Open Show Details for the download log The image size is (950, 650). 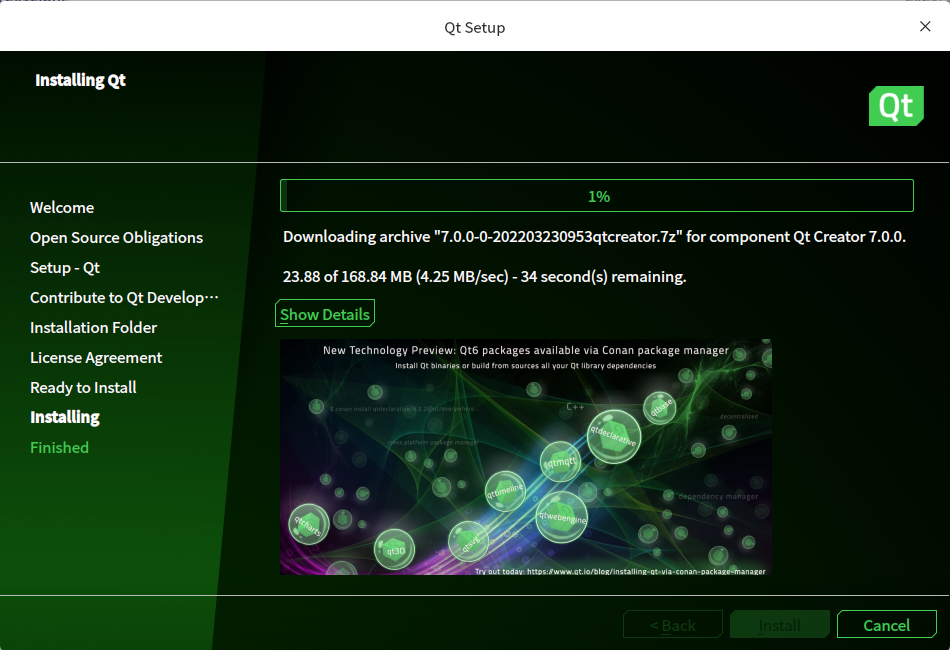pyautogui.click(x=324, y=313)
